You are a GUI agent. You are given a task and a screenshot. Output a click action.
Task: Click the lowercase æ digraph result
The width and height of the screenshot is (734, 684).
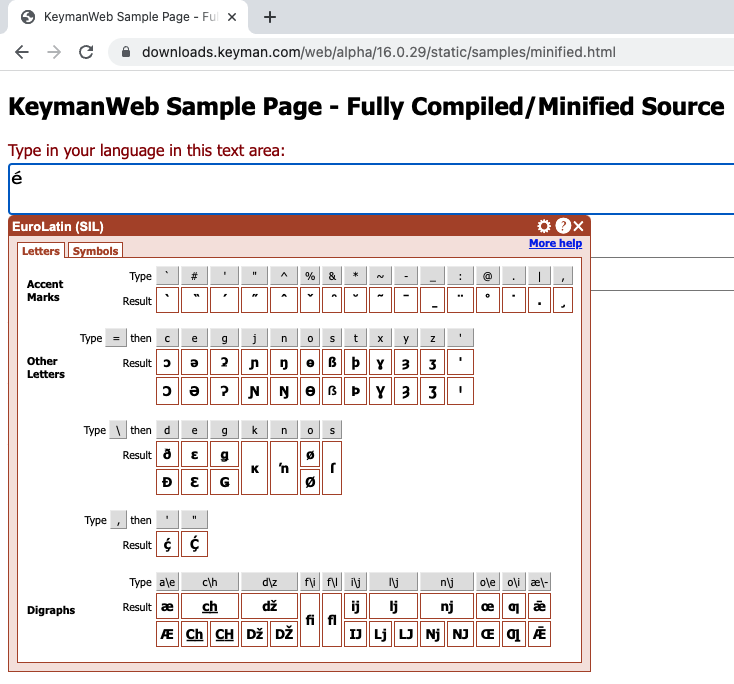click(x=167, y=606)
